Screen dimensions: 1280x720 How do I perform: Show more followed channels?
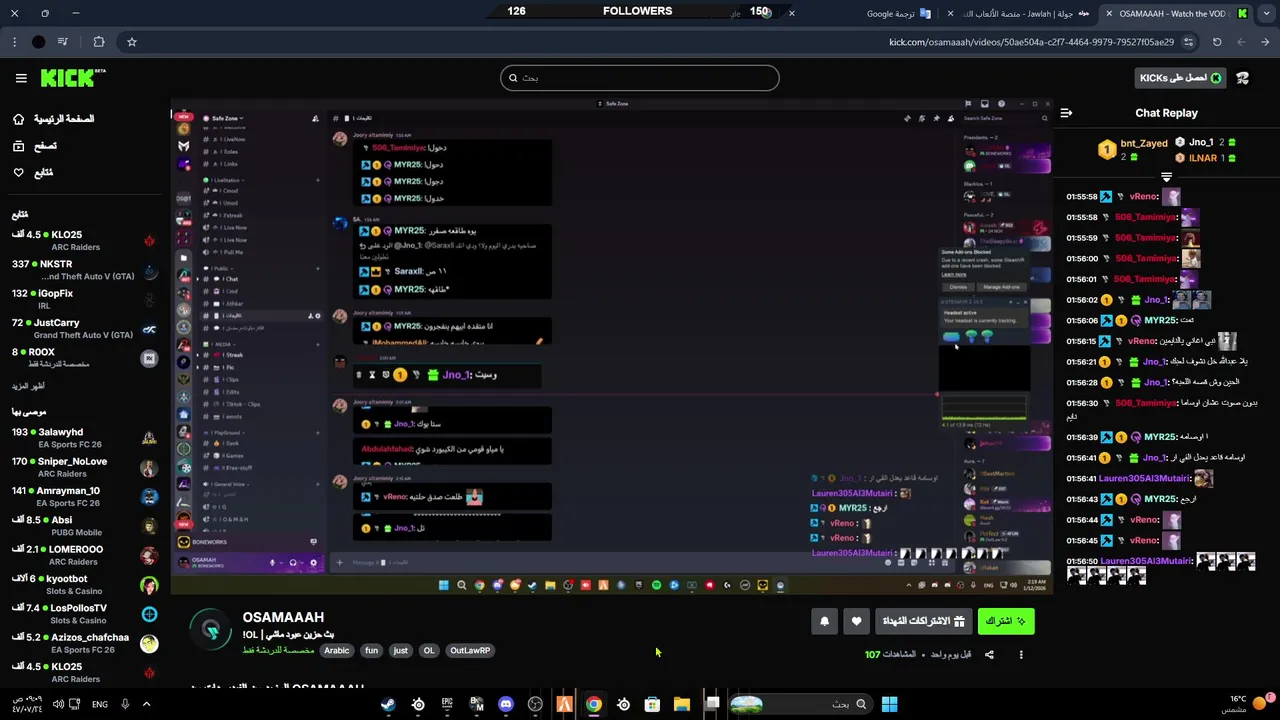point(28,386)
